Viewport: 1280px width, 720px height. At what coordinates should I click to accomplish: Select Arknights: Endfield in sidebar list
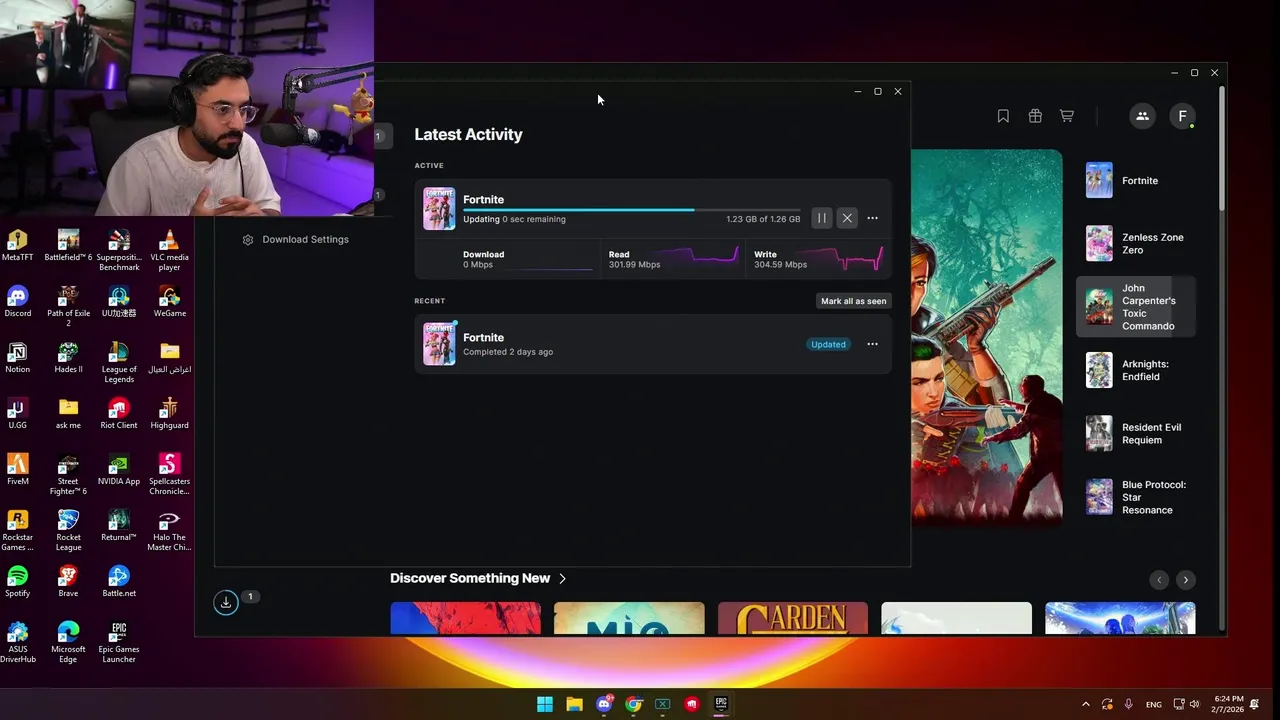1138,370
